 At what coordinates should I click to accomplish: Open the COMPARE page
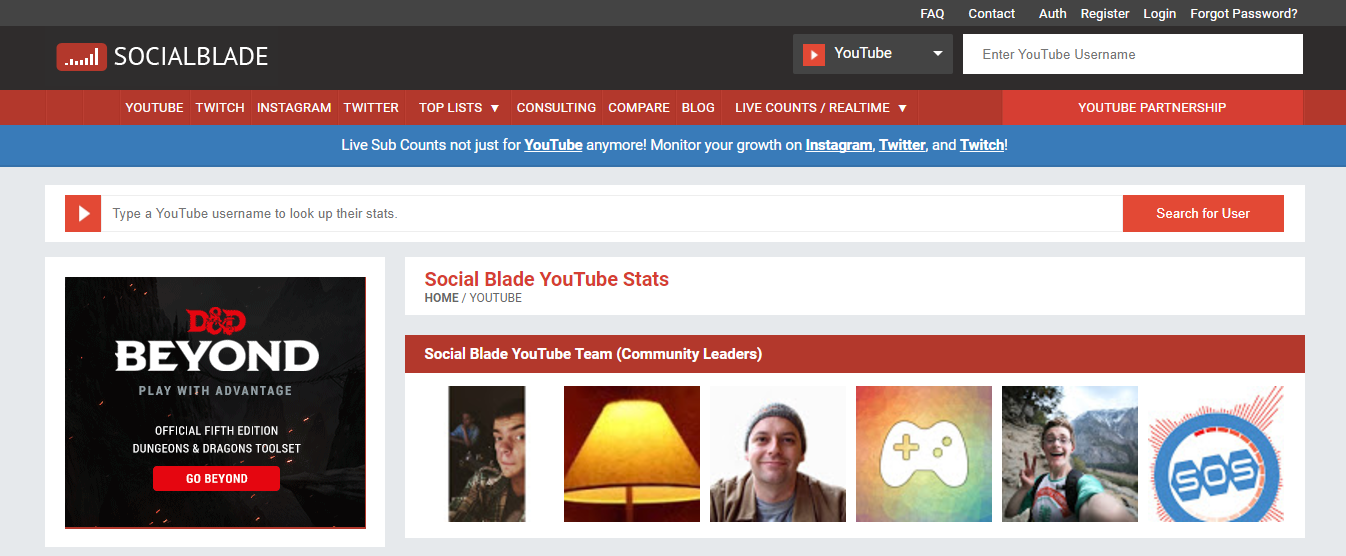639,107
